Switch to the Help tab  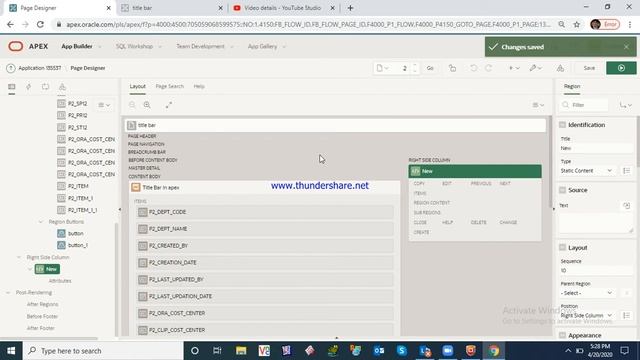click(199, 86)
